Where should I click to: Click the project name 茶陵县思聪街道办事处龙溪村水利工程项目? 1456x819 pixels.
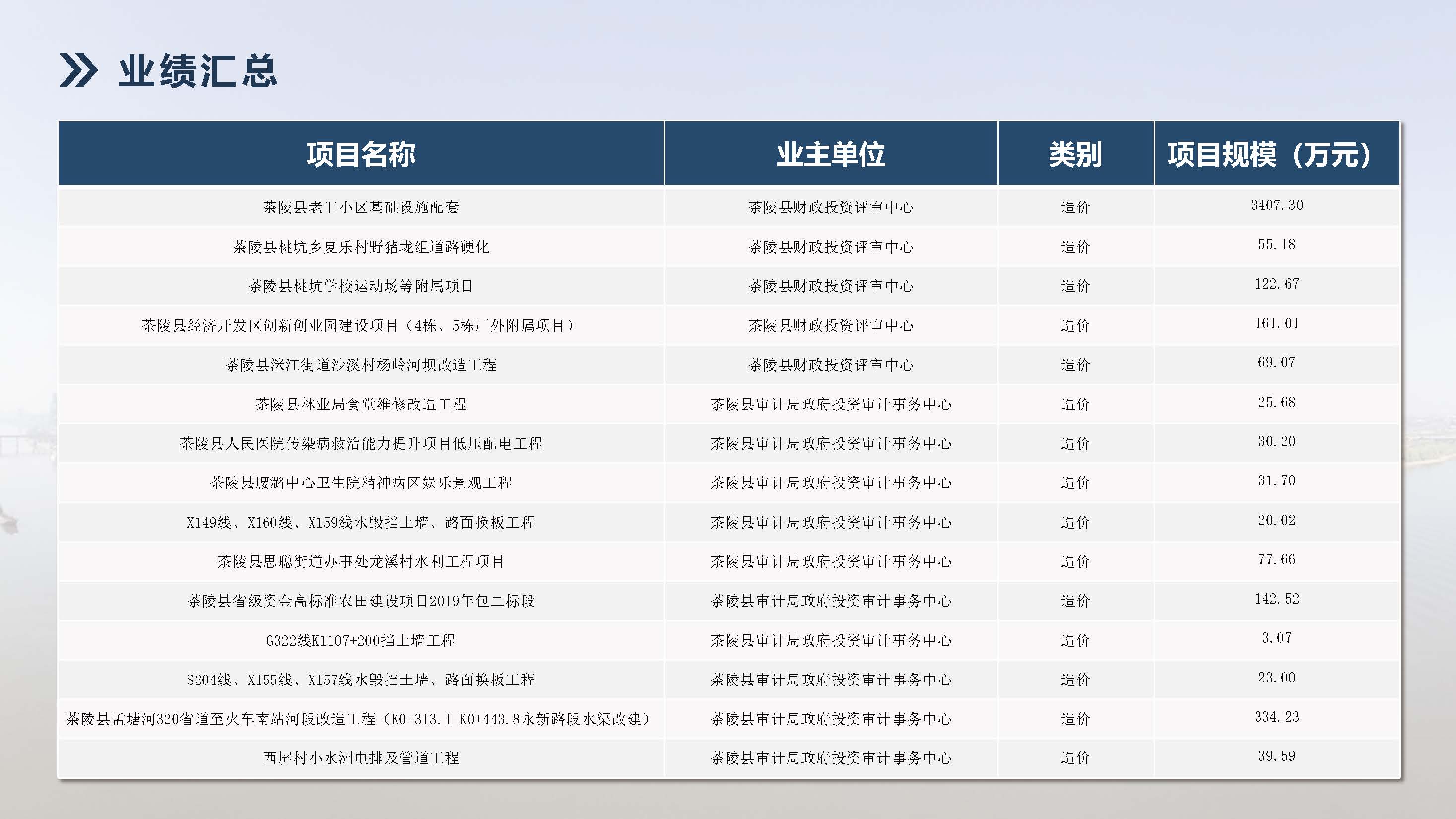coord(361,562)
